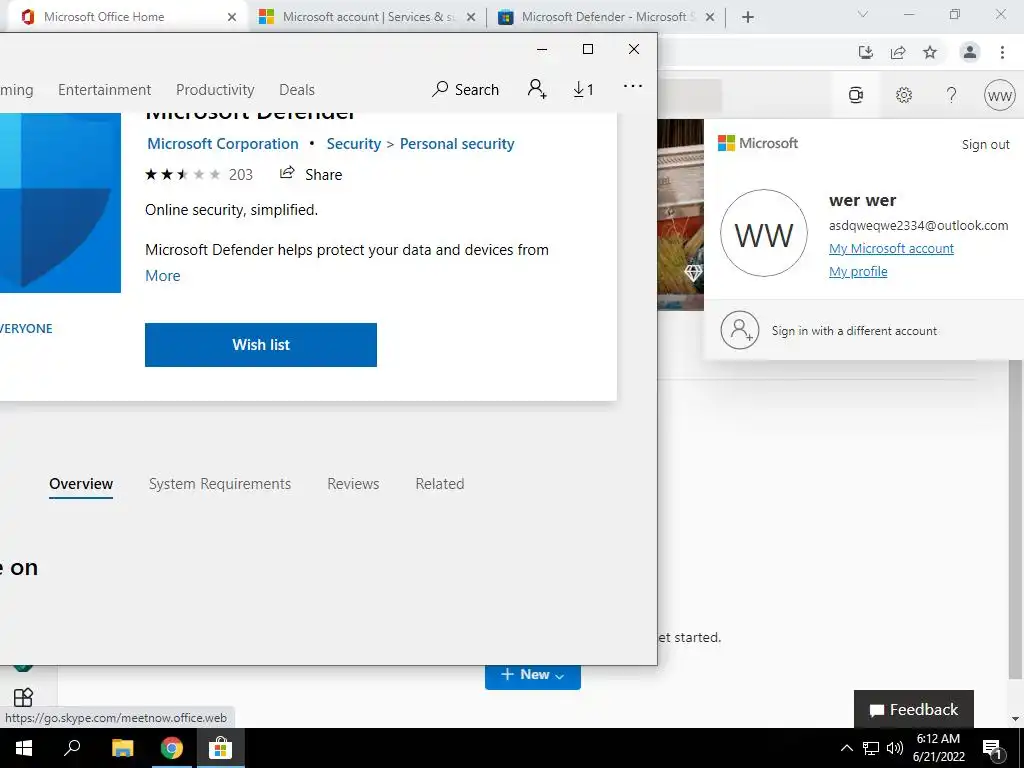
Task: Click the Wish list button
Action: click(261, 345)
